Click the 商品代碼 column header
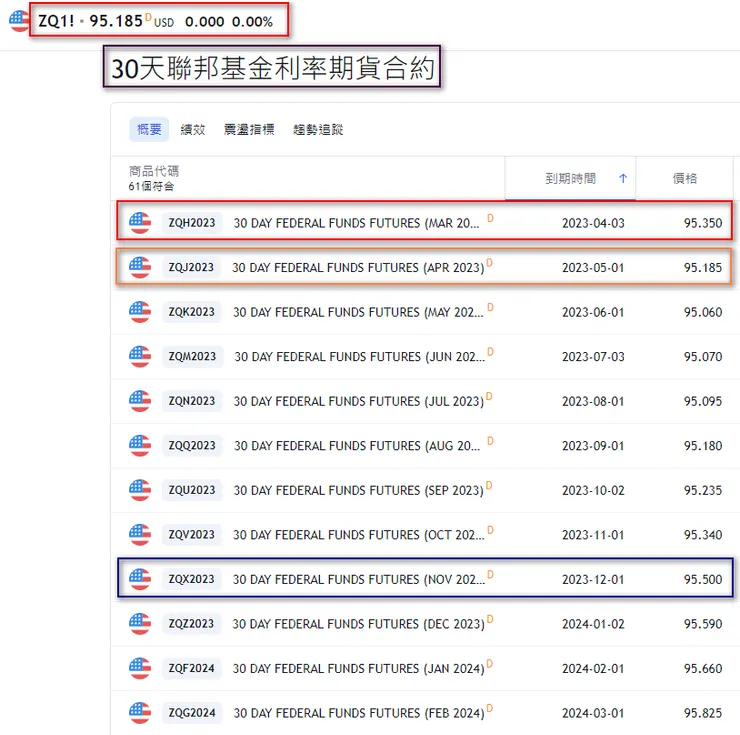 click(x=154, y=171)
